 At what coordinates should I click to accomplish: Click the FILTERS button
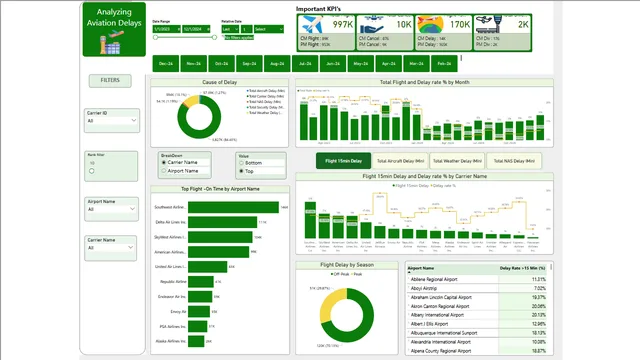click(x=110, y=80)
